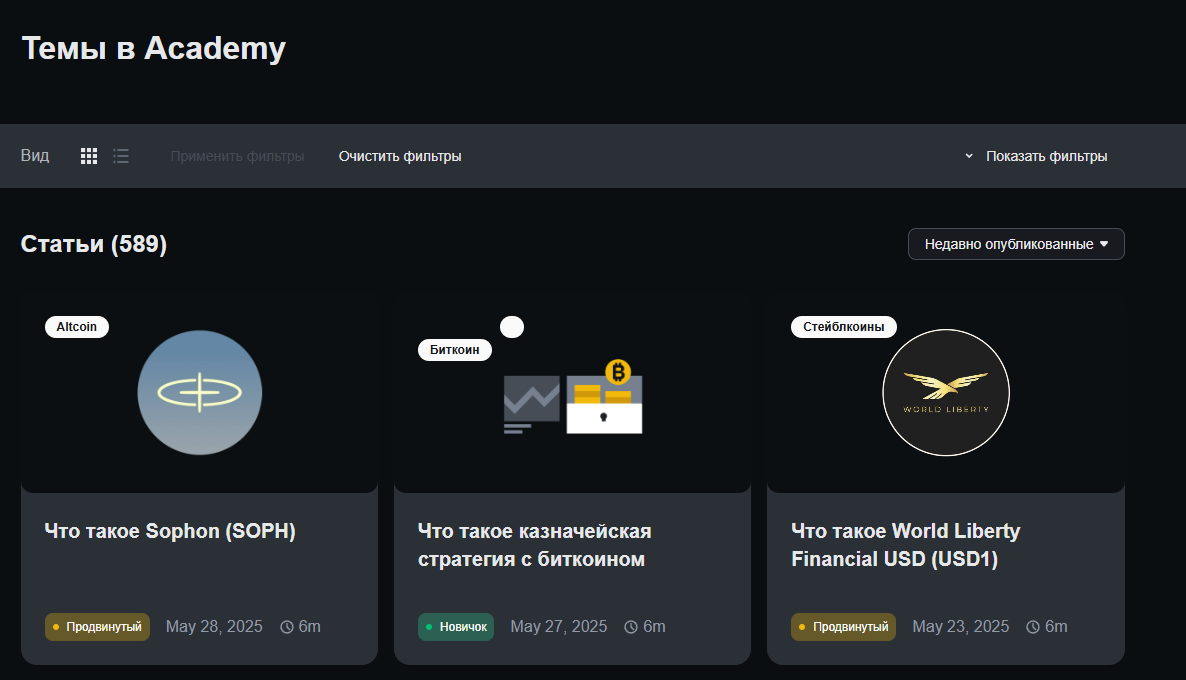Click the May 23, 2025 date

point(961,626)
